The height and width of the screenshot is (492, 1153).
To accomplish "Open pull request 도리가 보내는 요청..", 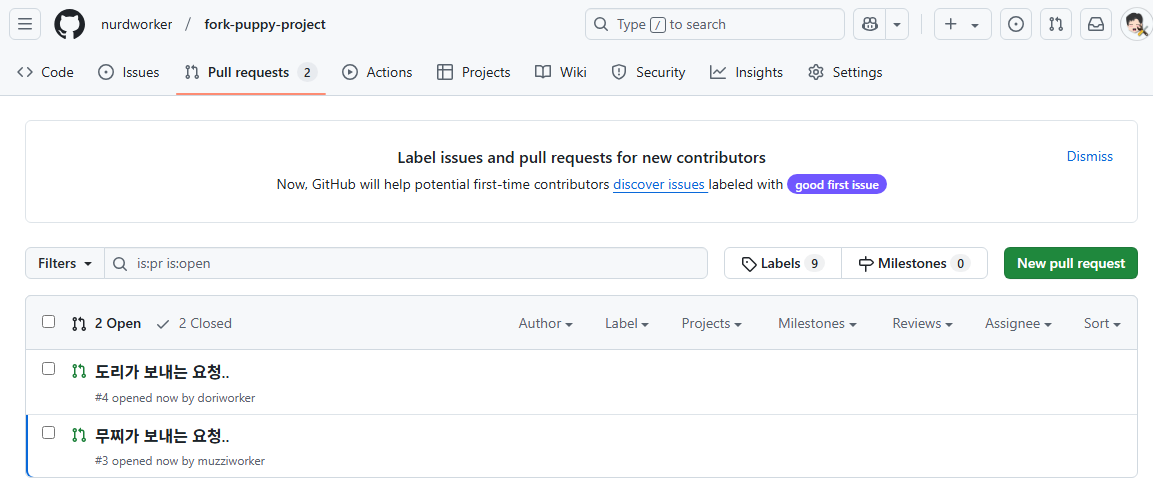I will (x=163, y=372).
